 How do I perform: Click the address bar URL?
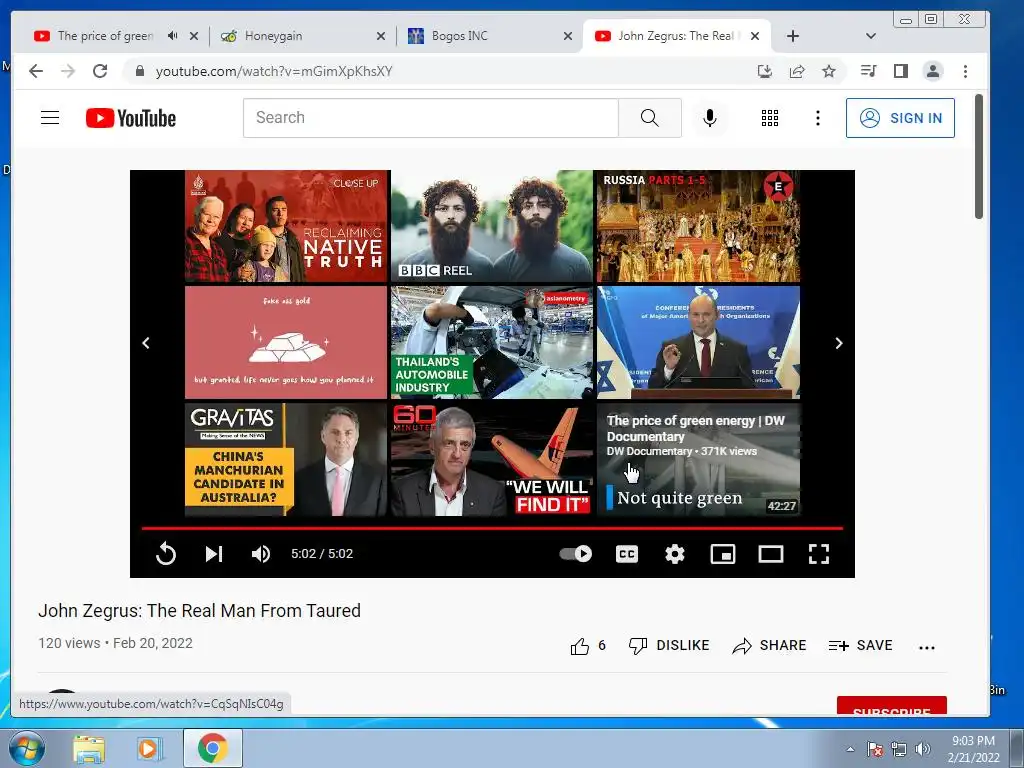point(274,71)
